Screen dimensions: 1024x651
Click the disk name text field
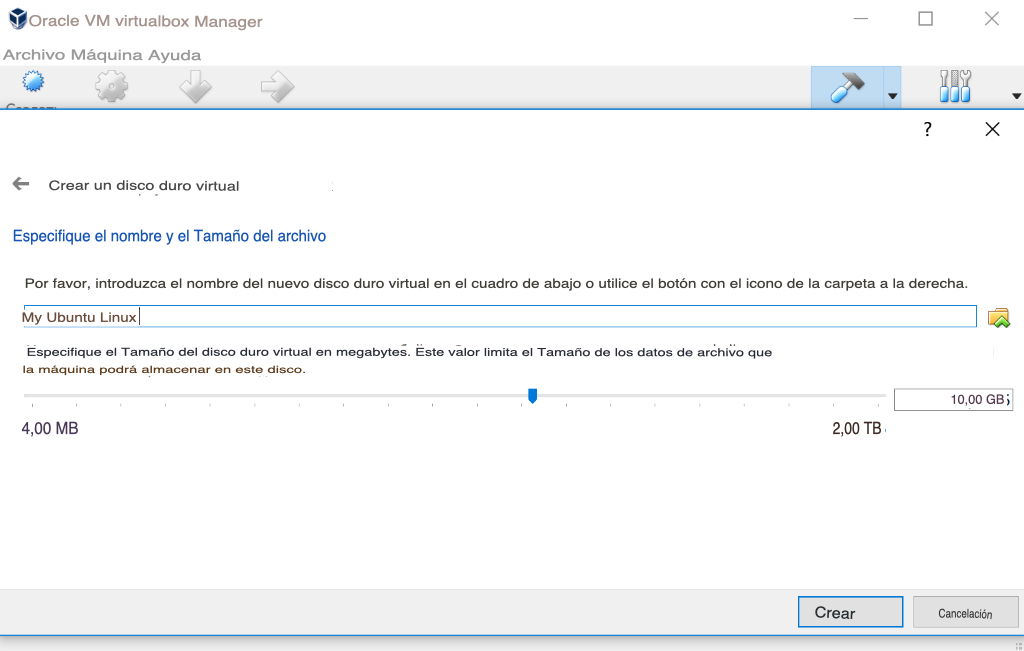point(500,317)
